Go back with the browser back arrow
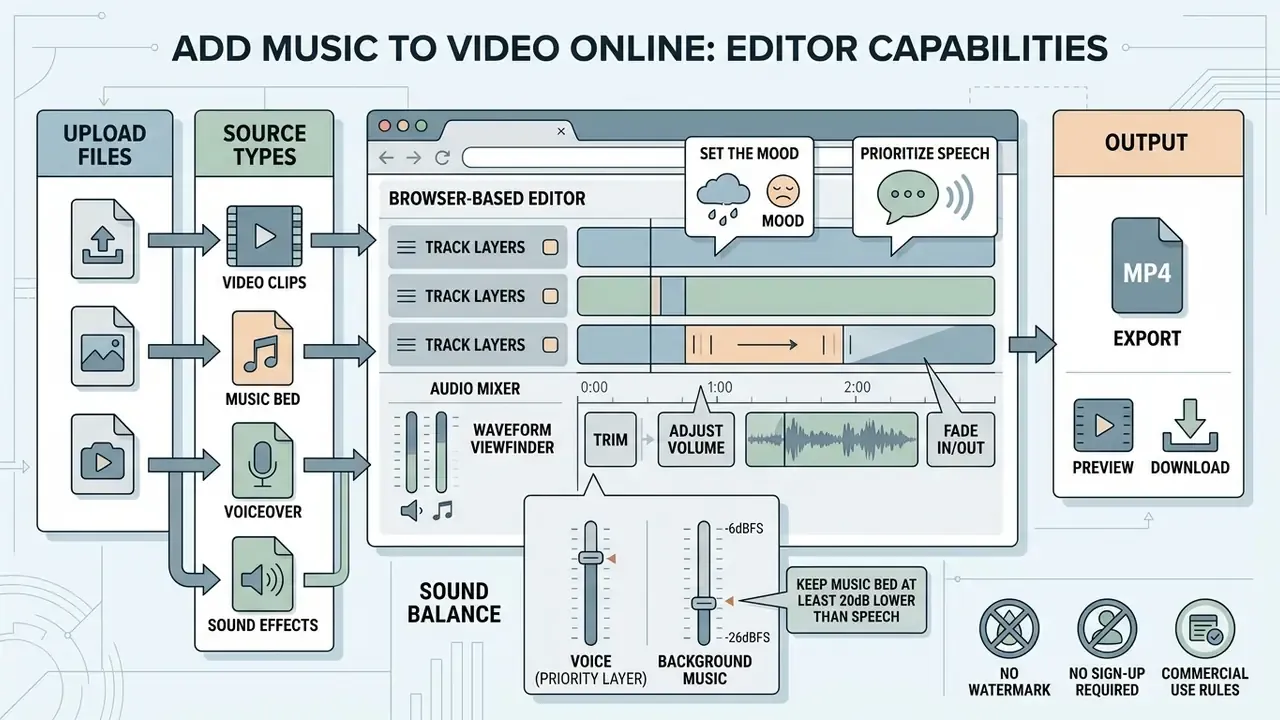This screenshot has height=720, width=1280. pyautogui.click(x=387, y=158)
